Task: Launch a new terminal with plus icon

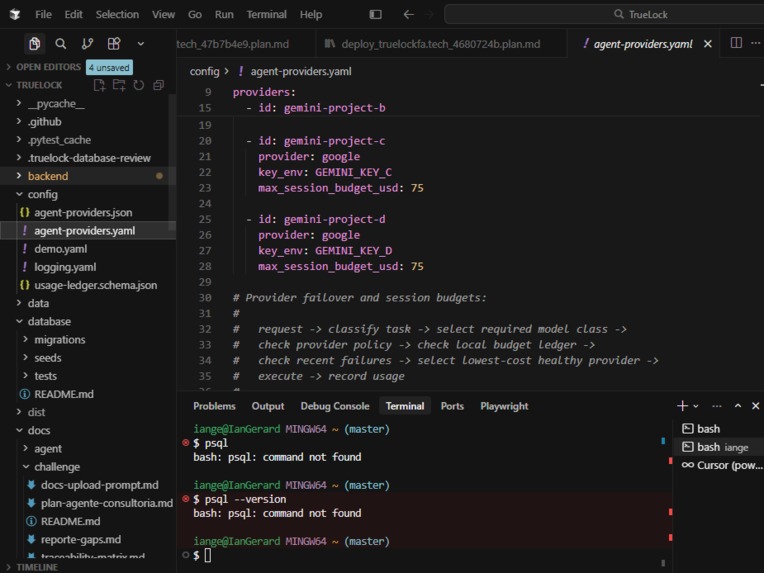Action: [x=682, y=406]
